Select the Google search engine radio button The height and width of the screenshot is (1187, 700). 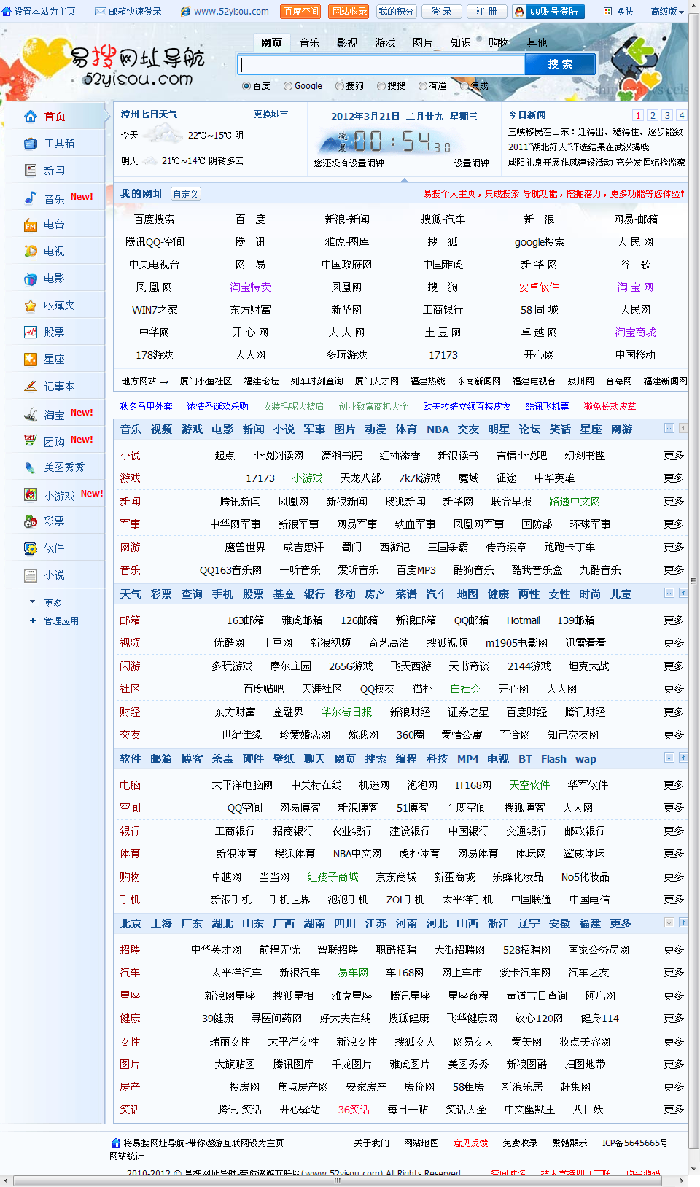(288, 87)
